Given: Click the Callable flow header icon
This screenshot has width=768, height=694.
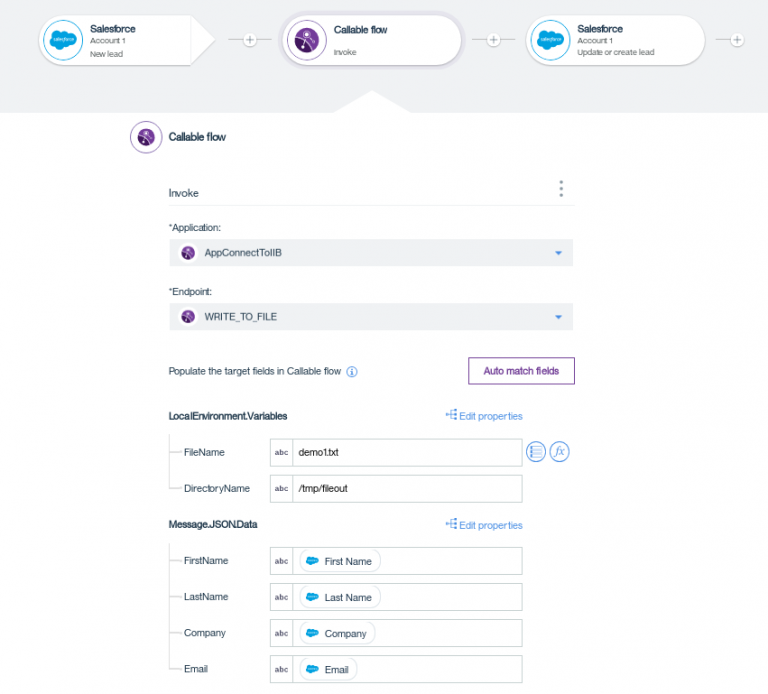Looking at the screenshot, I should (x=146, y=137).
